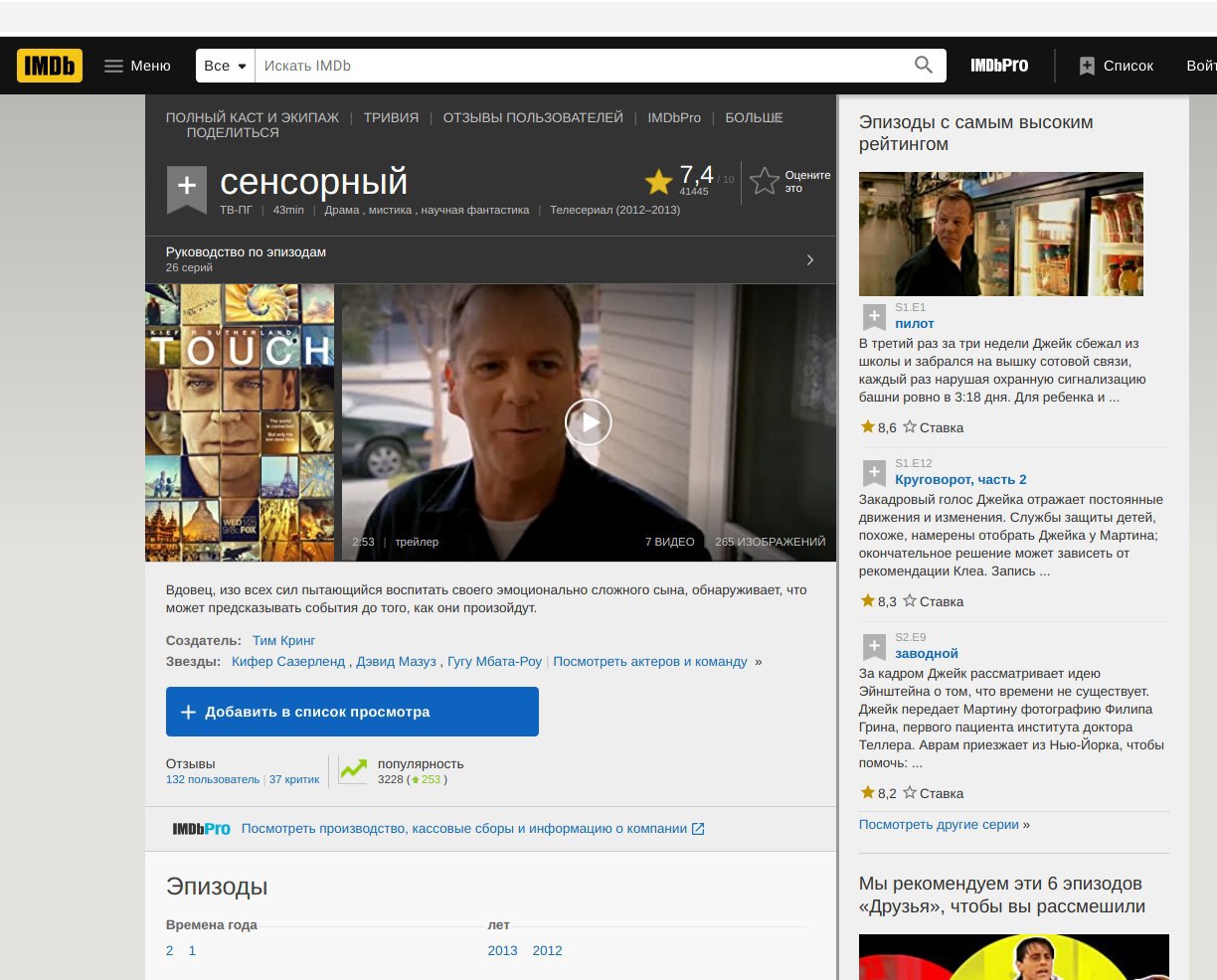Open actor Гугу Мбата-Роу
Viewport: 1217px width, 980px height.
click(495, 661)
